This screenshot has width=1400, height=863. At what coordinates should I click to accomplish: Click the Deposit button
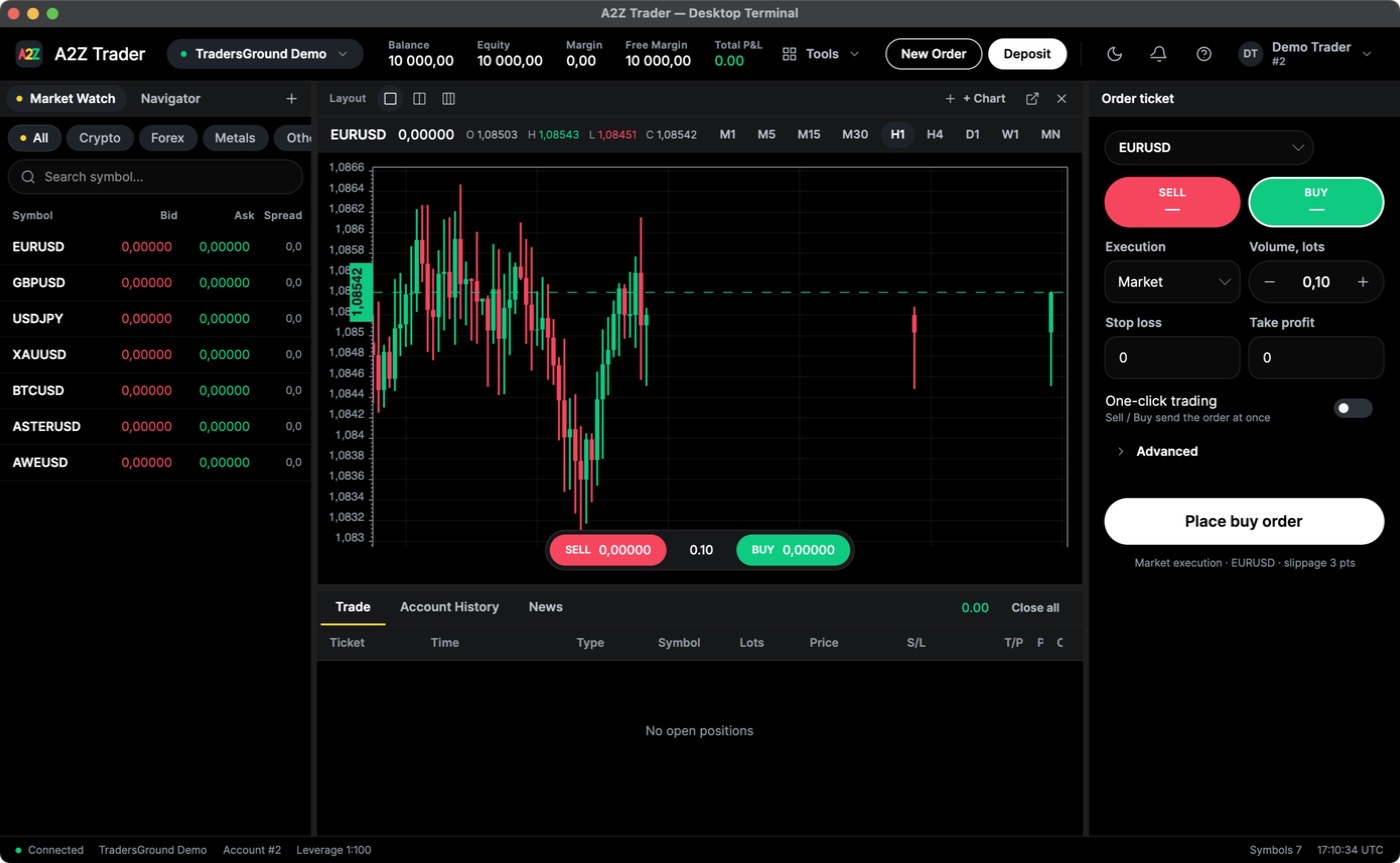click(x=1027, y=54)
